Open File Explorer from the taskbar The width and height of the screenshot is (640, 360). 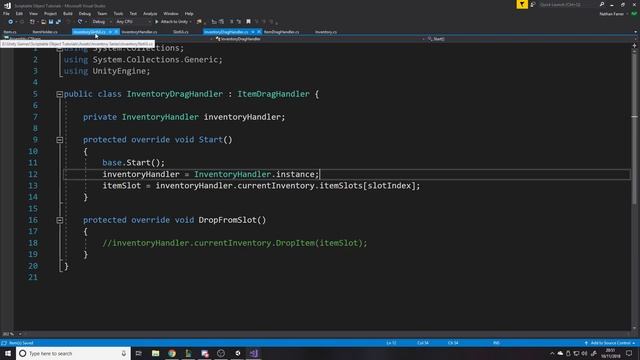[x=156, y=353]
